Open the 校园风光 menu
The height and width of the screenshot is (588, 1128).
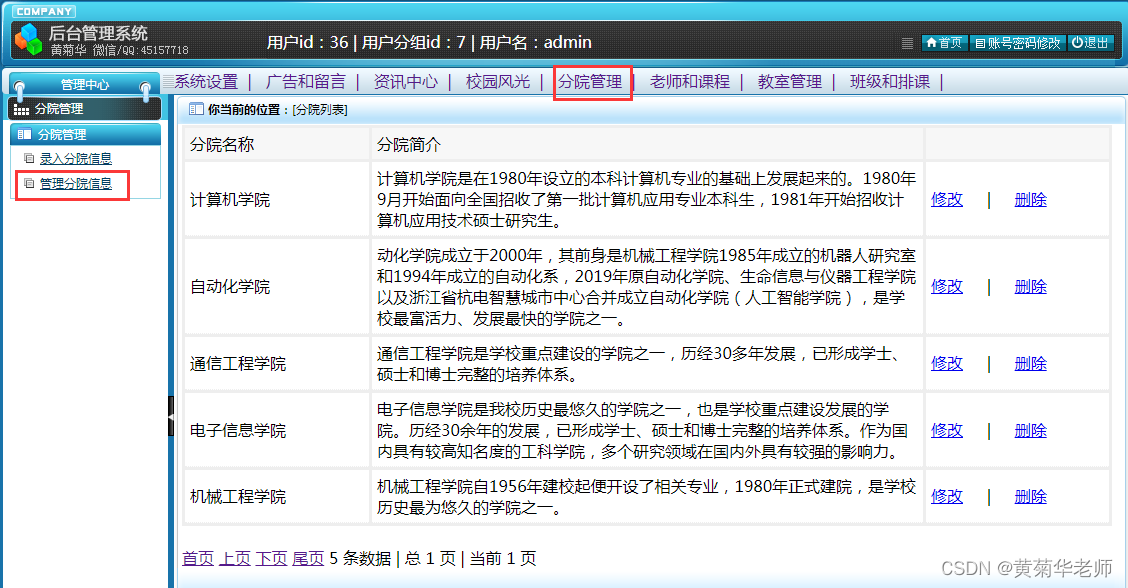498,82
